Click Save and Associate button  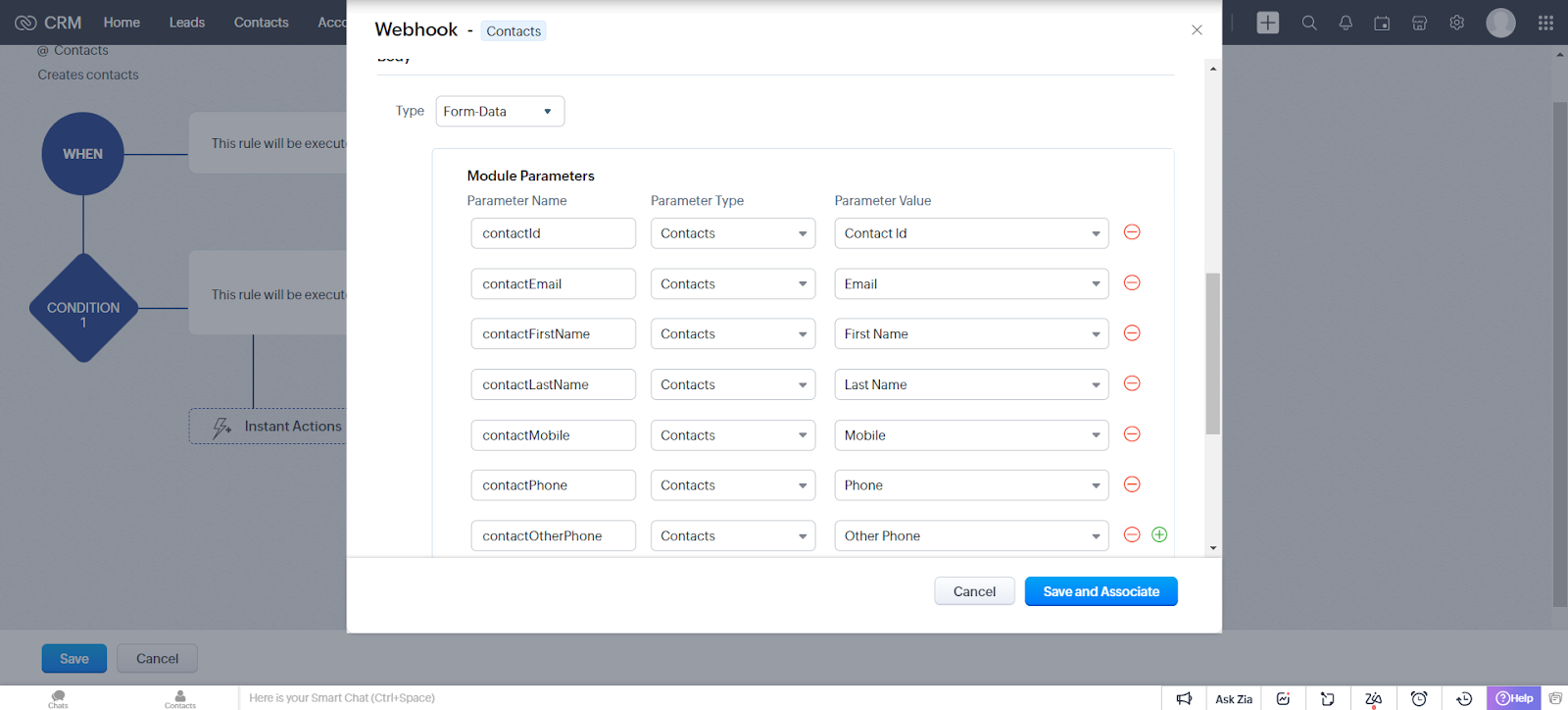pyautogui.click(x=1102, y=591)
